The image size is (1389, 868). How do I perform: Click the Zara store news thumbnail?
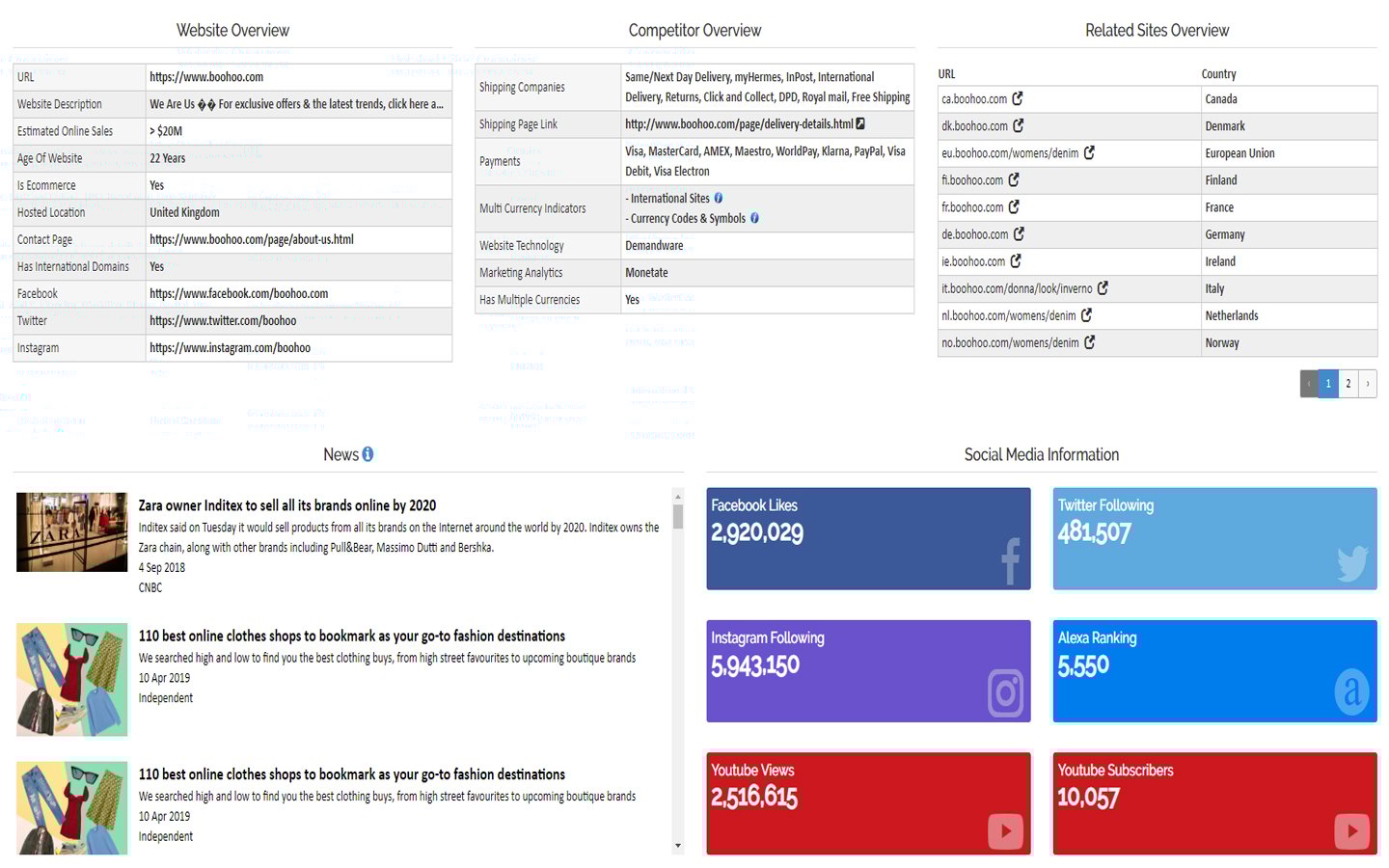tap(72, 532)
